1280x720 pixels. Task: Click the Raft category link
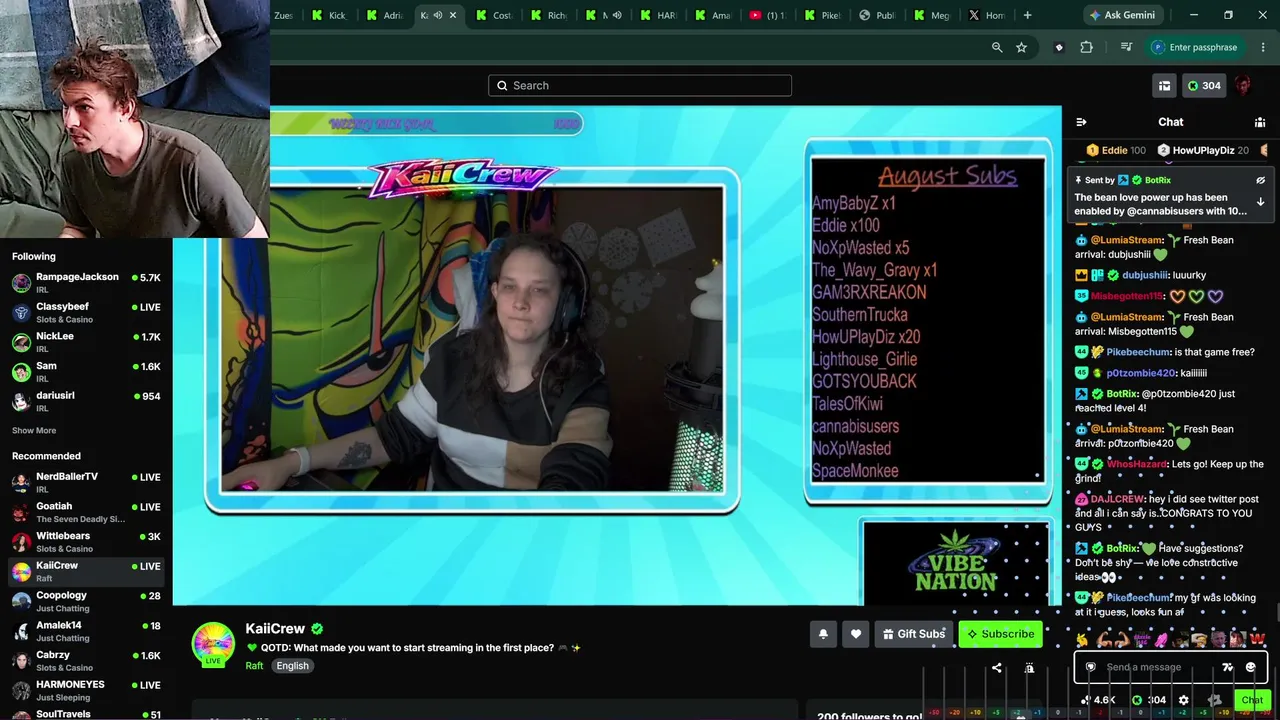(254, 666)
